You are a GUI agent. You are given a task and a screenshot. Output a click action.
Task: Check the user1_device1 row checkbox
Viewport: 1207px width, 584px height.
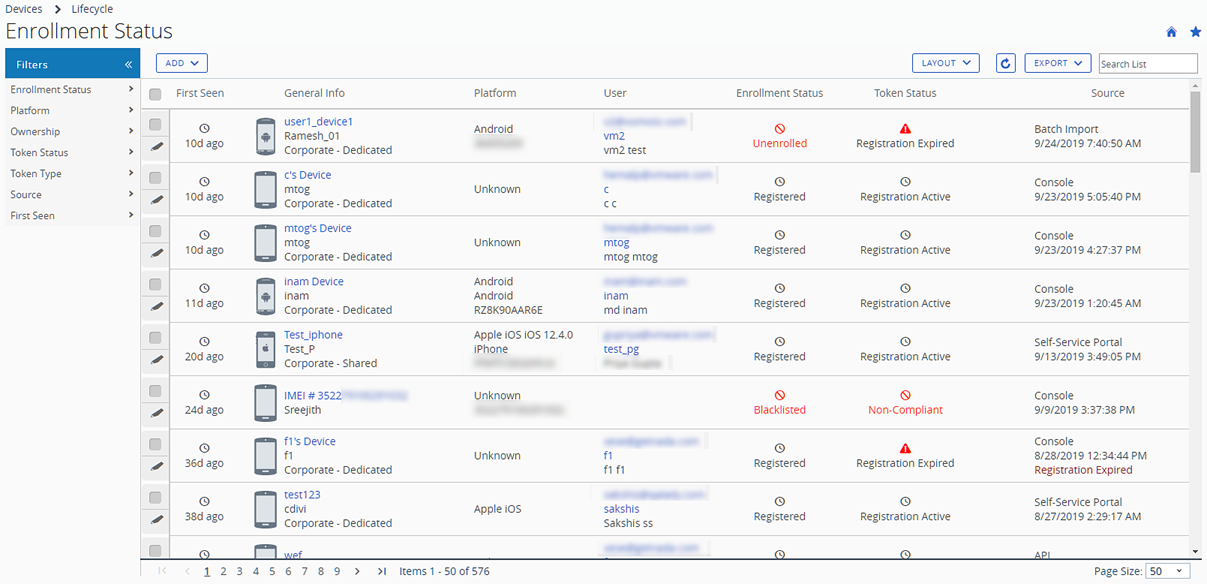click(x=155, y=124)
